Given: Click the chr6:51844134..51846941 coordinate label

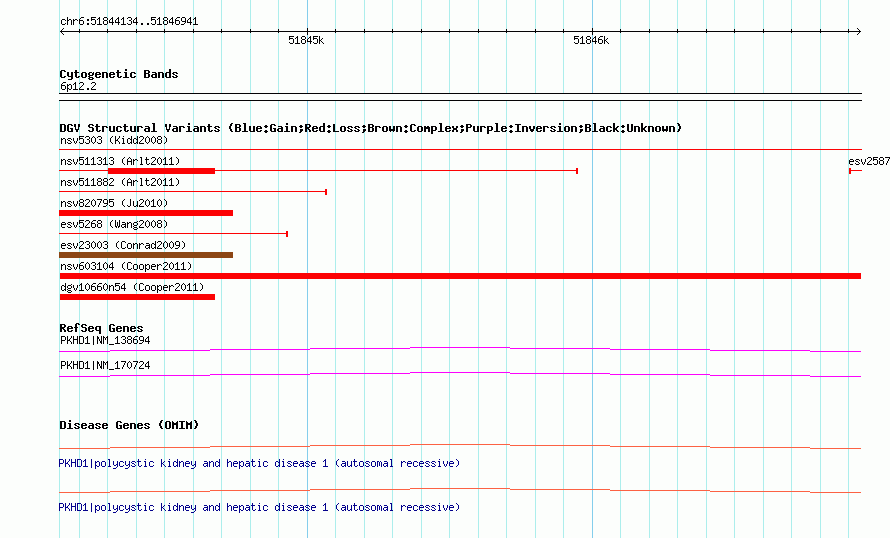Looking at the screenshot, I should pyautogui.click(x=129, y=22).
